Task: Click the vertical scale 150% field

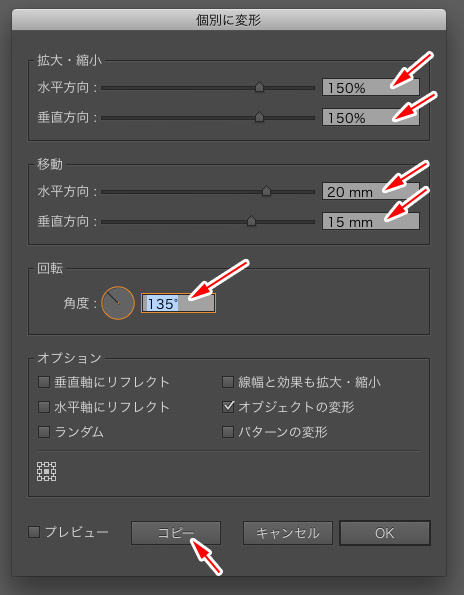Action: click(x=371, y=117)
